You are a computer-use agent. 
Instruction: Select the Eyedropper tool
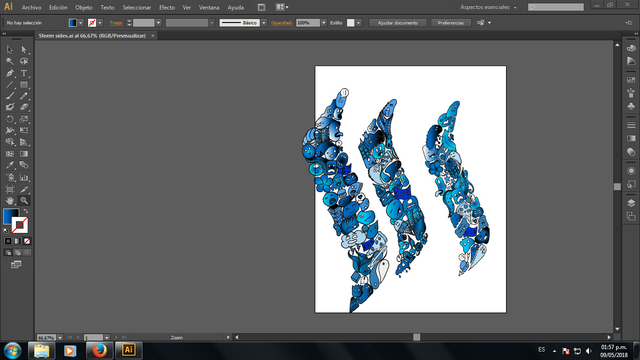[10, 165]
